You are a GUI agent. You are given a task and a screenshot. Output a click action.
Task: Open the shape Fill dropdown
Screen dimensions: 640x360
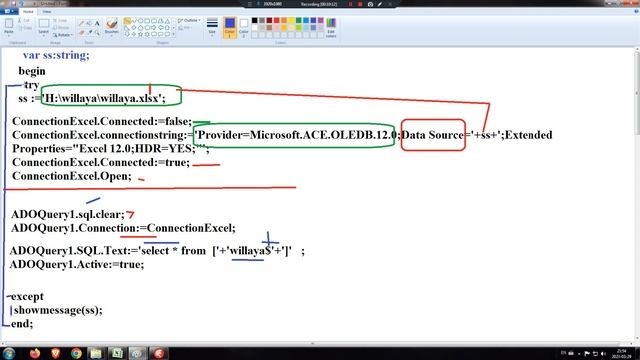(x=186, y=28)
